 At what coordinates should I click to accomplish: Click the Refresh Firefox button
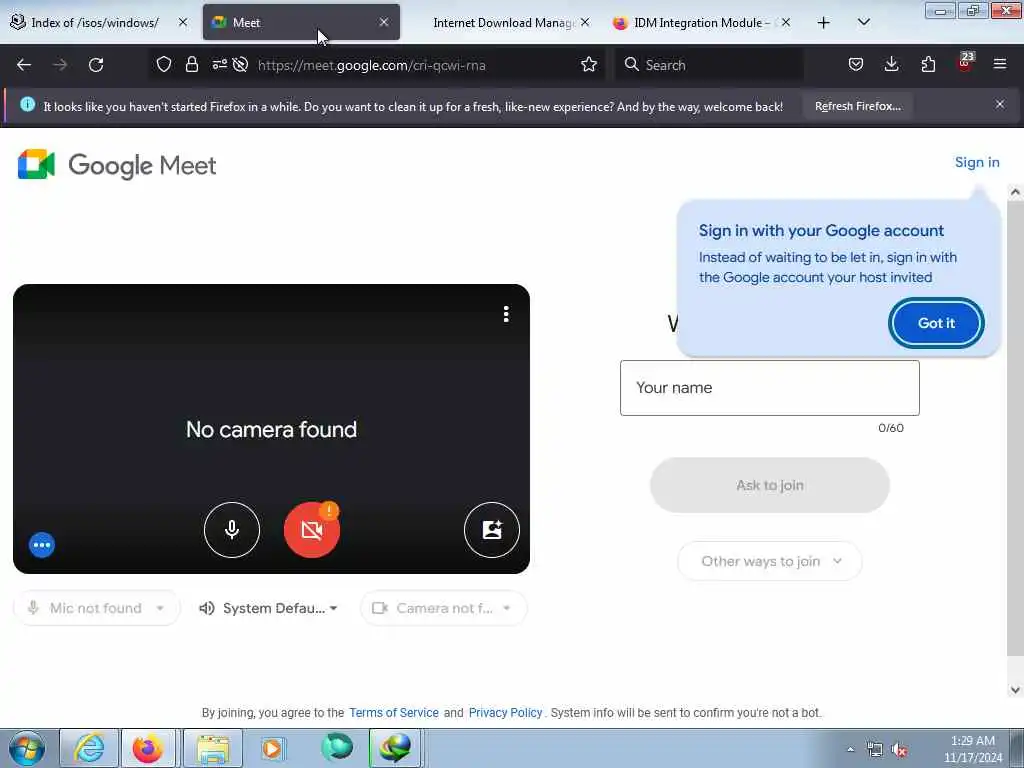pyautogui.click(x=857, y=106)
